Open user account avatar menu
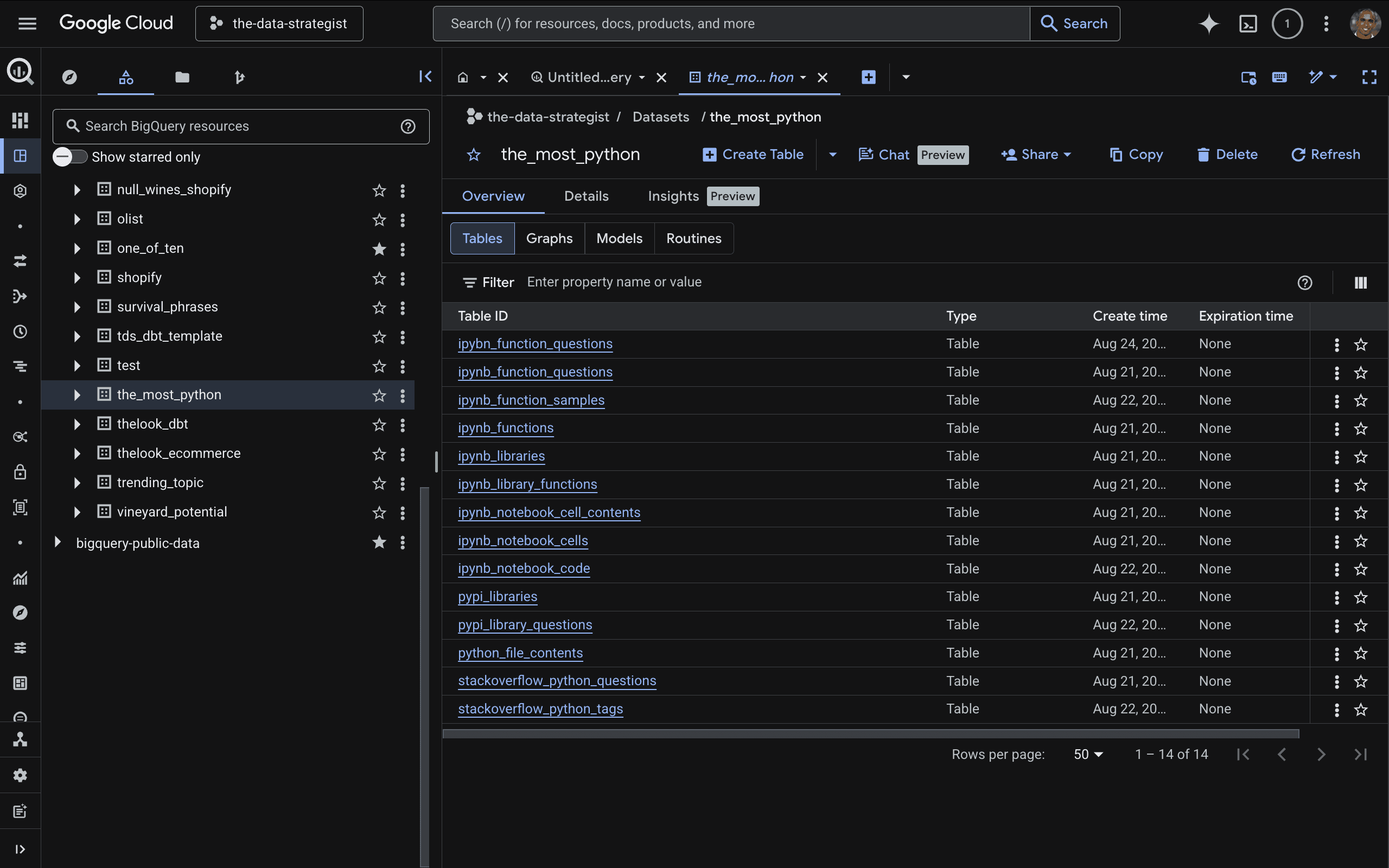Screen dimensions: 1389x868 point(1365,23)
